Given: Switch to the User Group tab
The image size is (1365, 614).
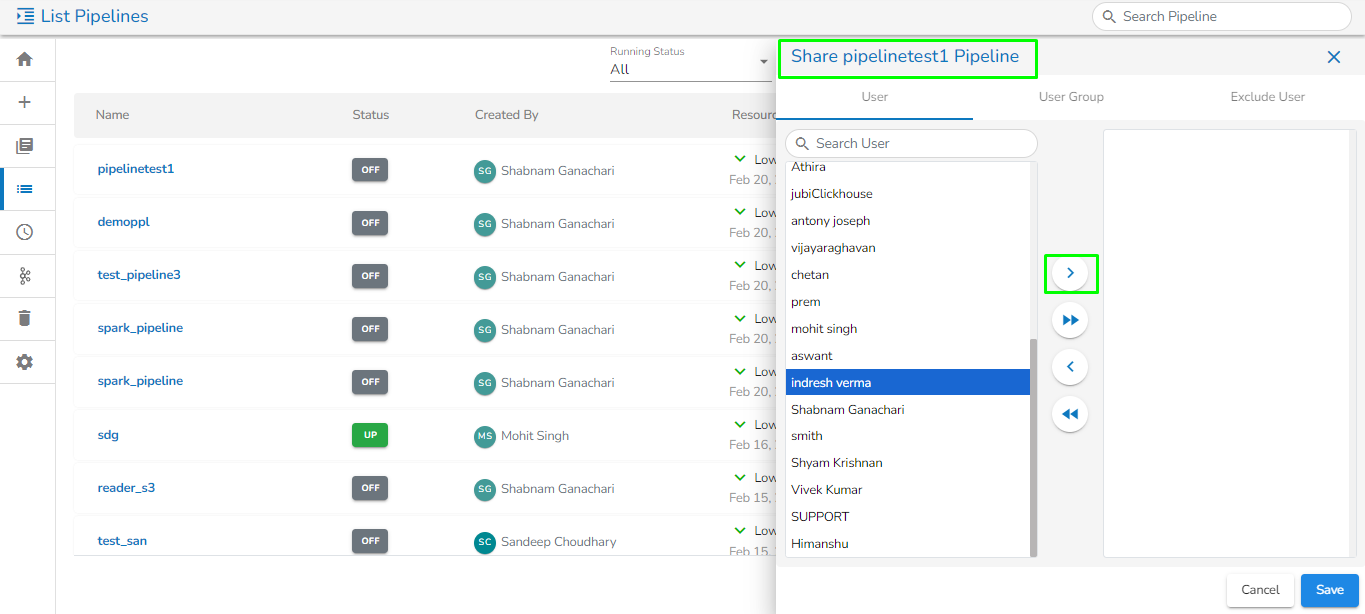Looking at the screenshot, I should coord(1071,97).
